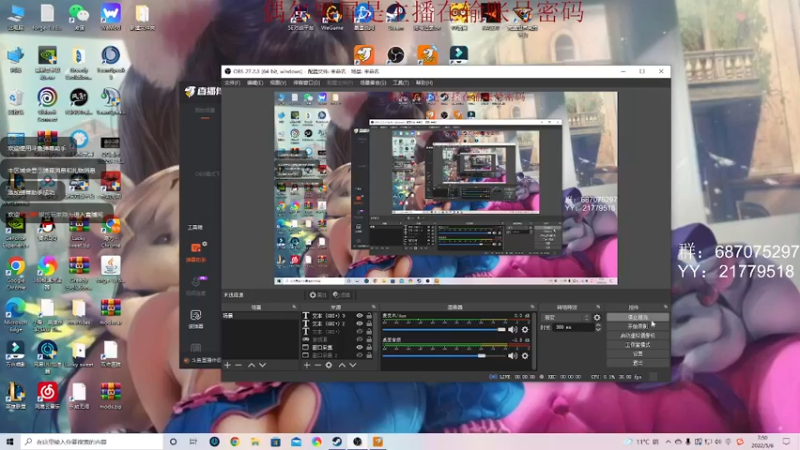Mute the 麦克风/Aux speaker icon
The height and width of the screenshot is (450, 800).
[x=512, y=330]
